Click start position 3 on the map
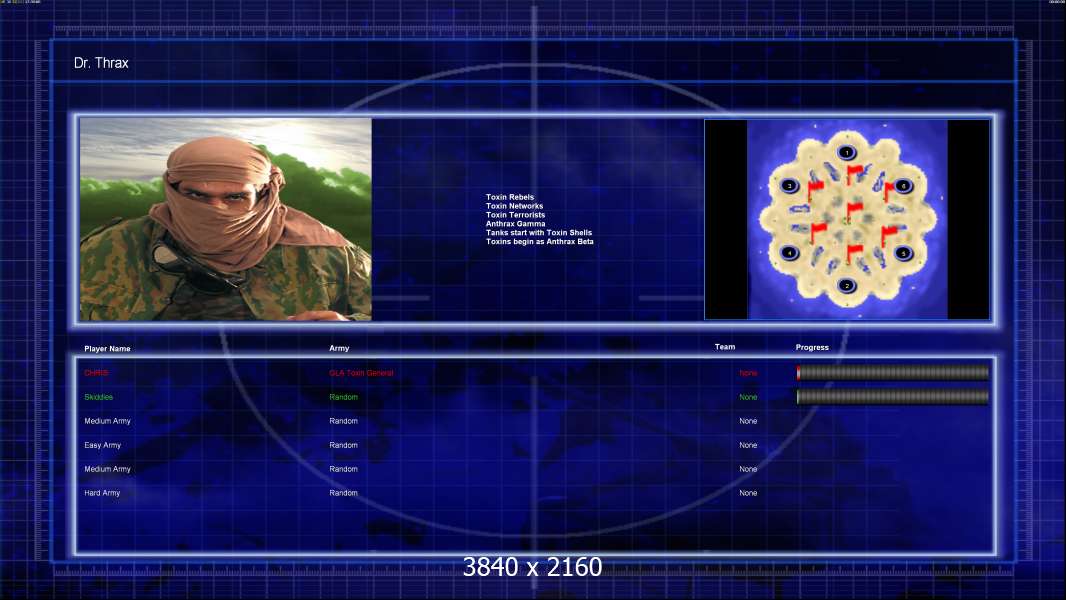The width and height of the screenshot is (1066, 600). pos(789,185)
